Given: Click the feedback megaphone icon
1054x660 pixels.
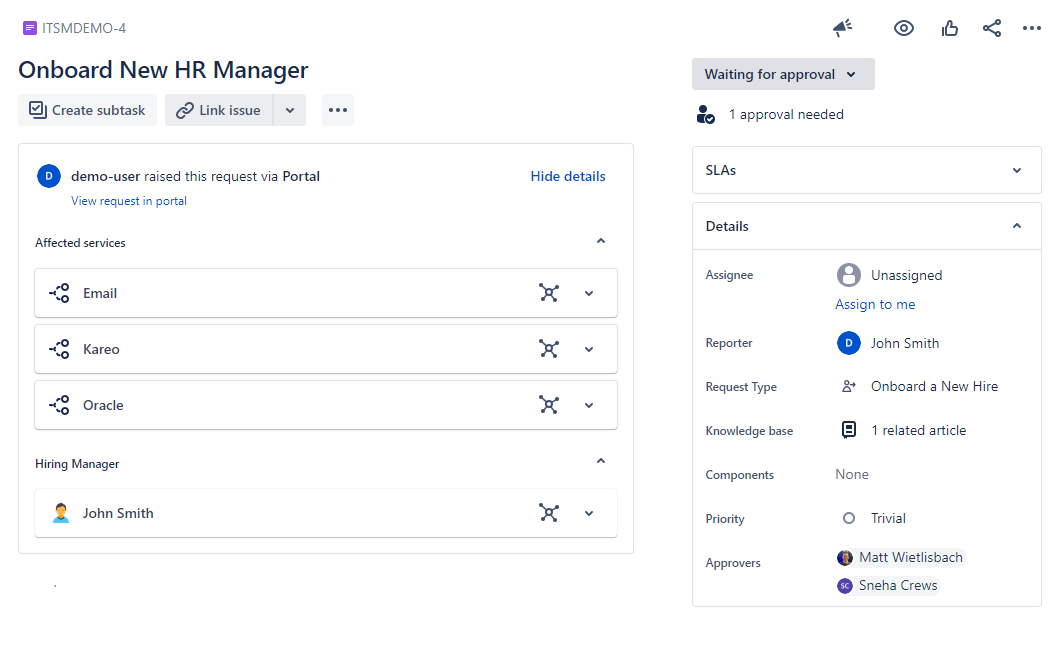Looking at the screenshot, I should [x=842, y=28].
